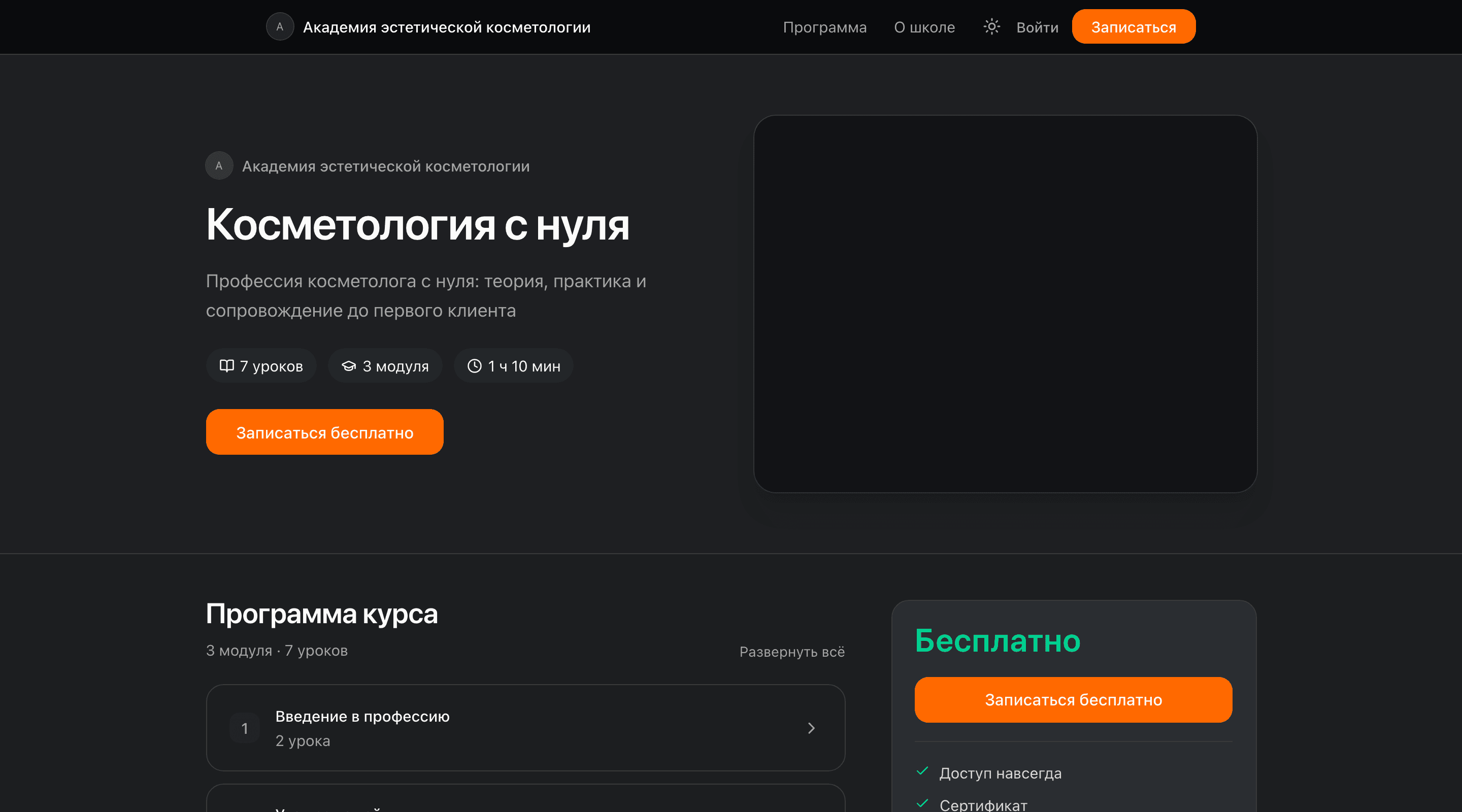The image size is (1462, 812).
Task: Expand module Введение в профессию via chevron
Action: click(x=811, y=728)
